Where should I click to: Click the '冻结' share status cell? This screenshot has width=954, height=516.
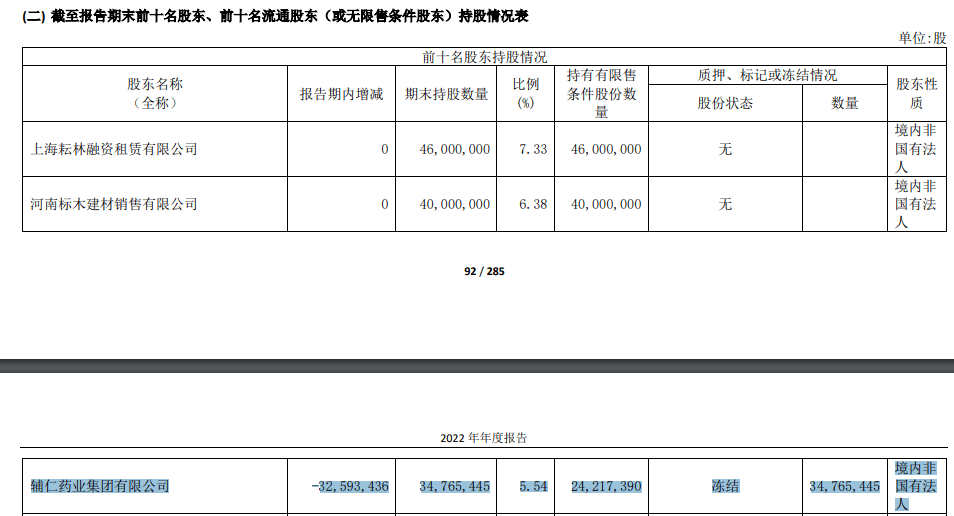click(x=725, y=486)
